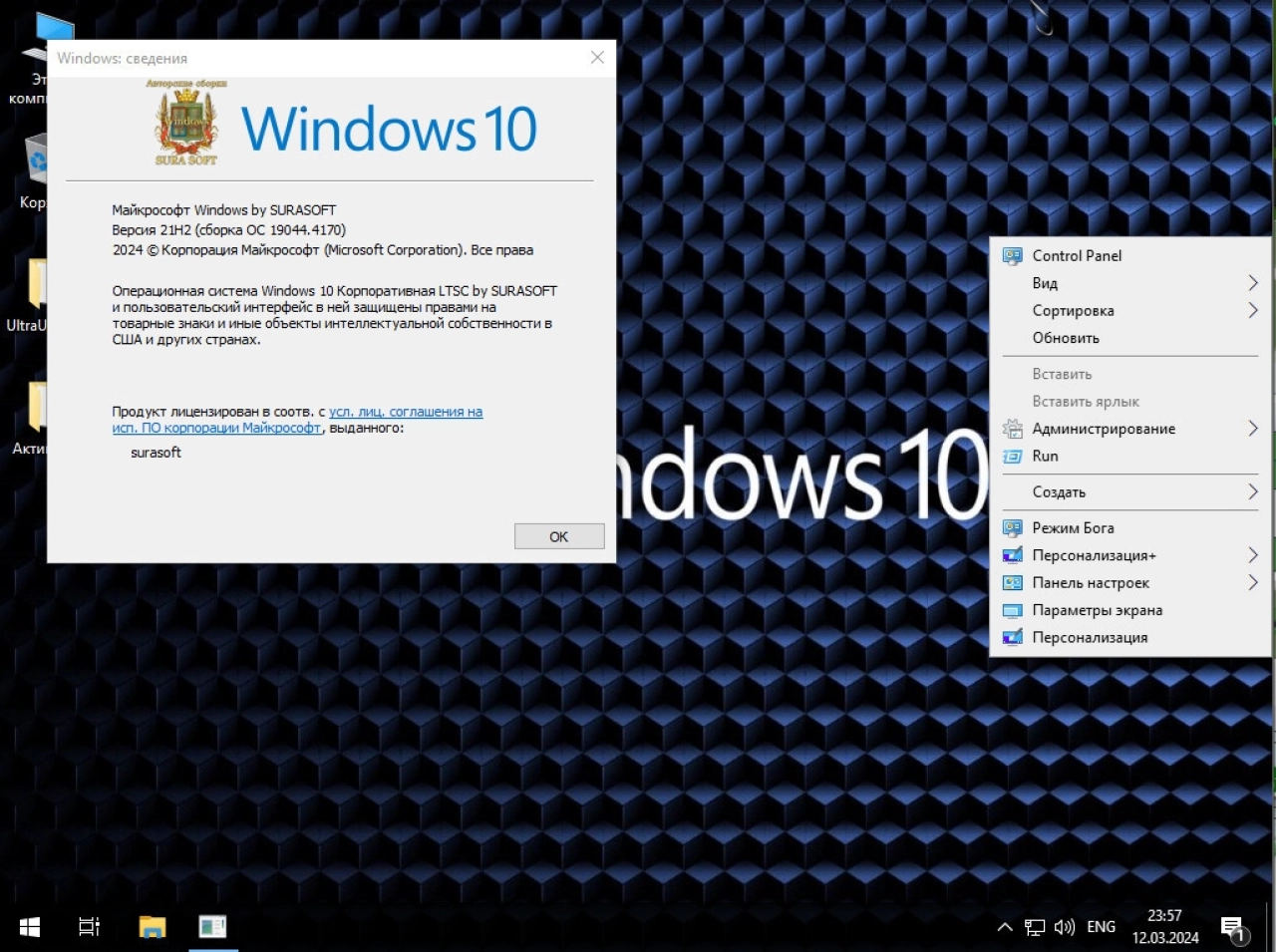
Task: Select the Recycle Bin desktop icon
Action: pyautogui.click(x=33, y=173)
